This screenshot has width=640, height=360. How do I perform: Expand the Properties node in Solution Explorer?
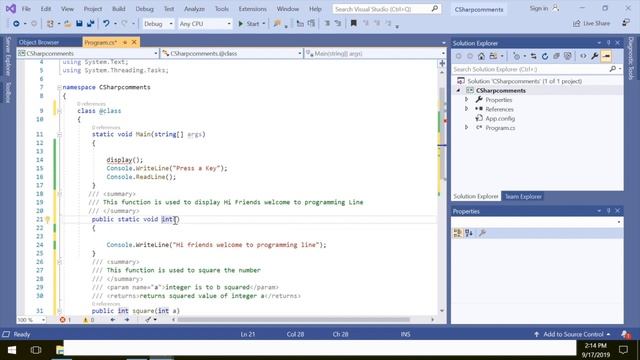click(x=467, y=100)
